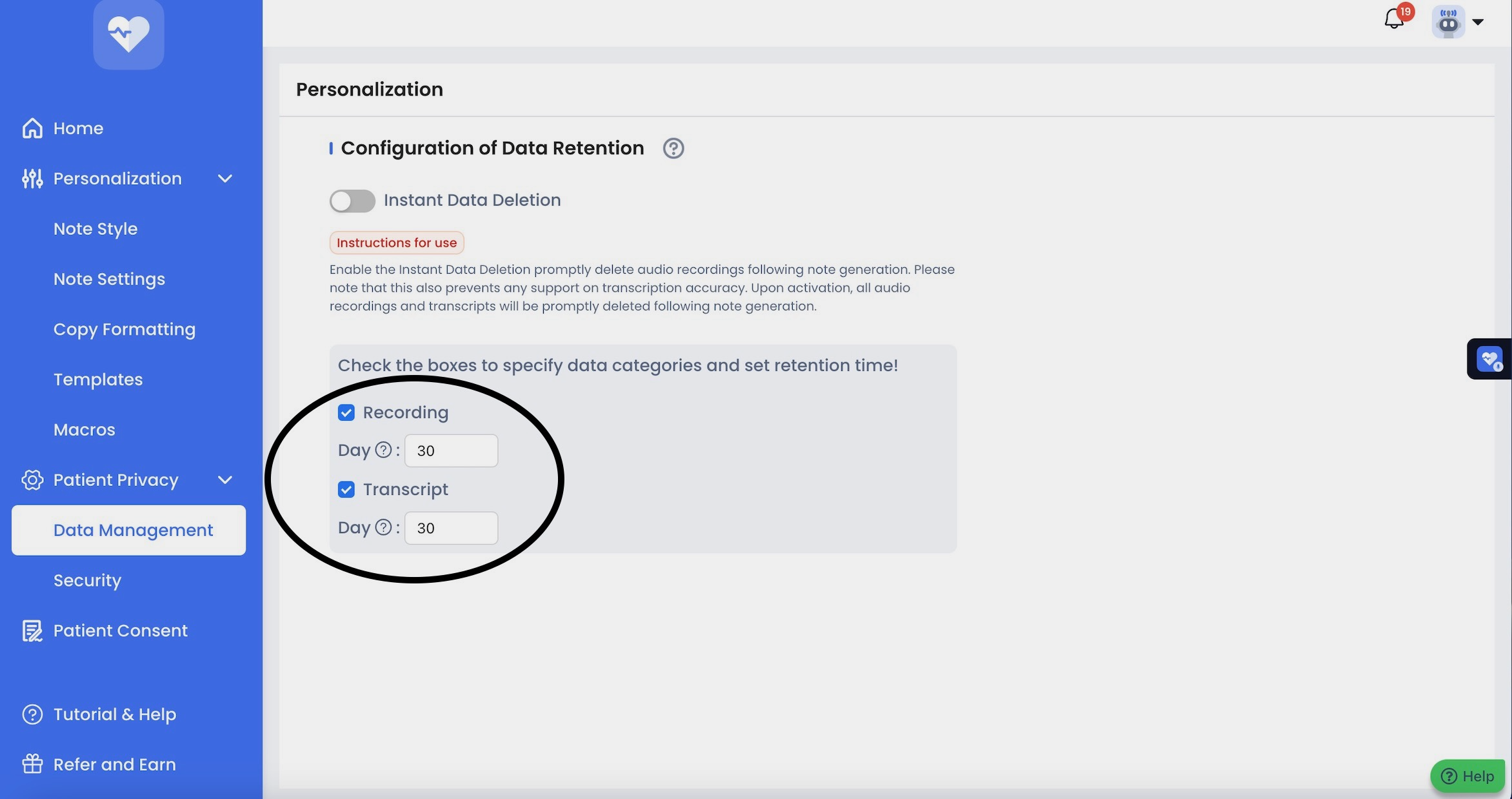Open the notifications bell
This screenshot has height=799, width=1512.
tap(1394, 19)
